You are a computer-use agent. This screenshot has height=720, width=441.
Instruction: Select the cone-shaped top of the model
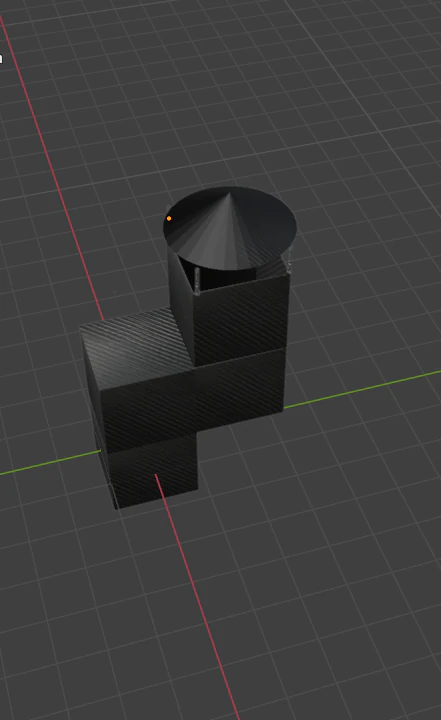point(230,228)
